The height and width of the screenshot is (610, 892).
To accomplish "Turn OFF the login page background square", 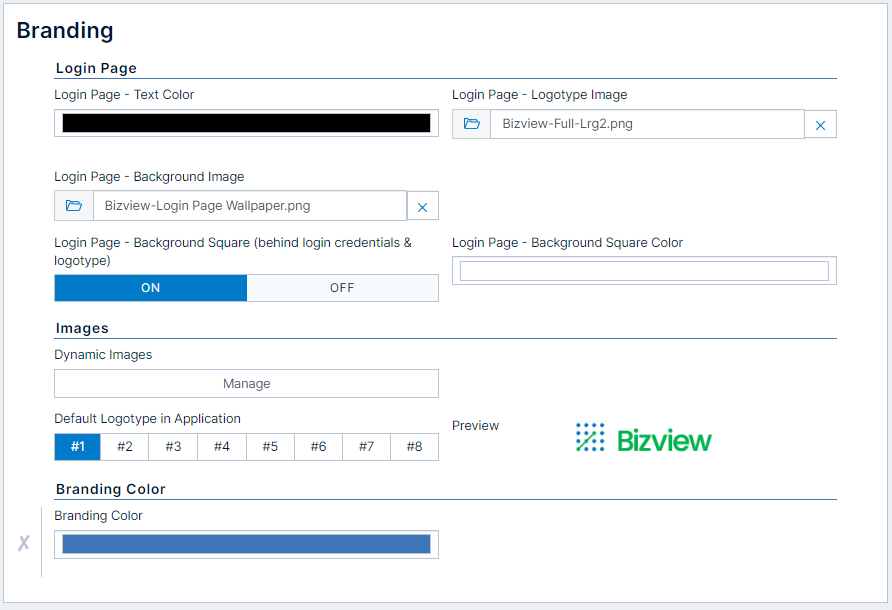I will pos(342,287).
